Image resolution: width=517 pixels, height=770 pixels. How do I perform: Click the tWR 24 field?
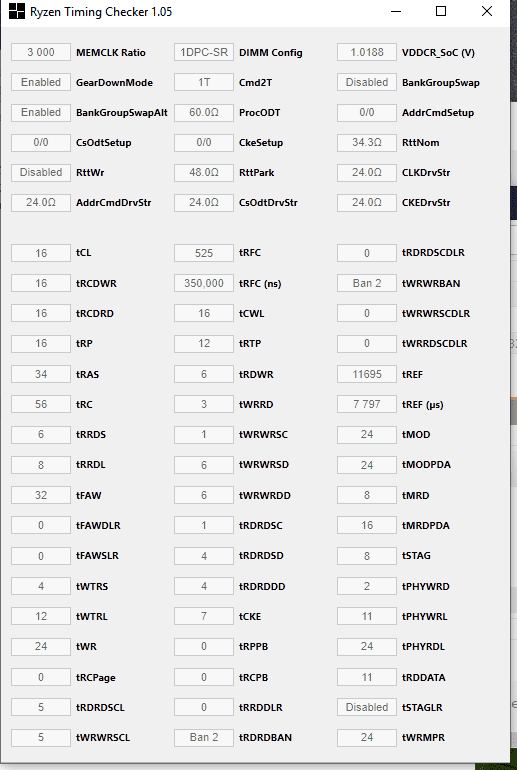41,646
